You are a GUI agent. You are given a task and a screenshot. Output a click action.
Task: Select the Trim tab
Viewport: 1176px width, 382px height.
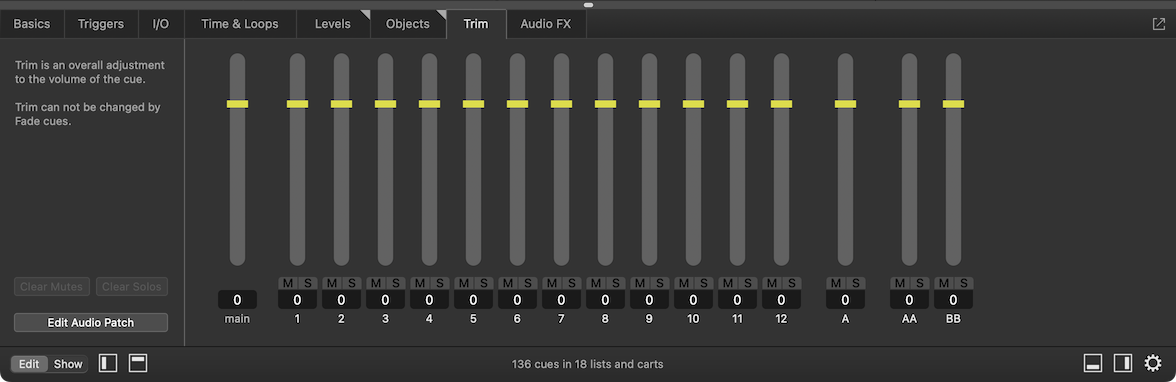point(476,24)
